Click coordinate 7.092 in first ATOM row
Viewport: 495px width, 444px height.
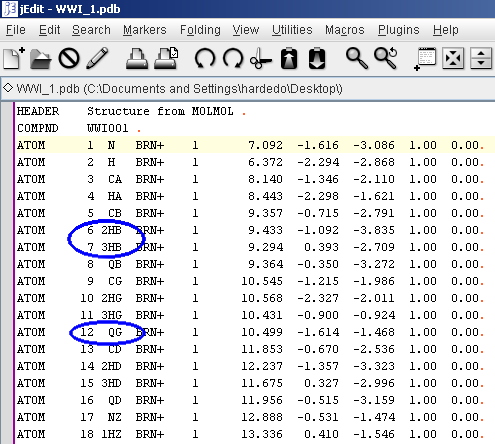coord(265,145)
